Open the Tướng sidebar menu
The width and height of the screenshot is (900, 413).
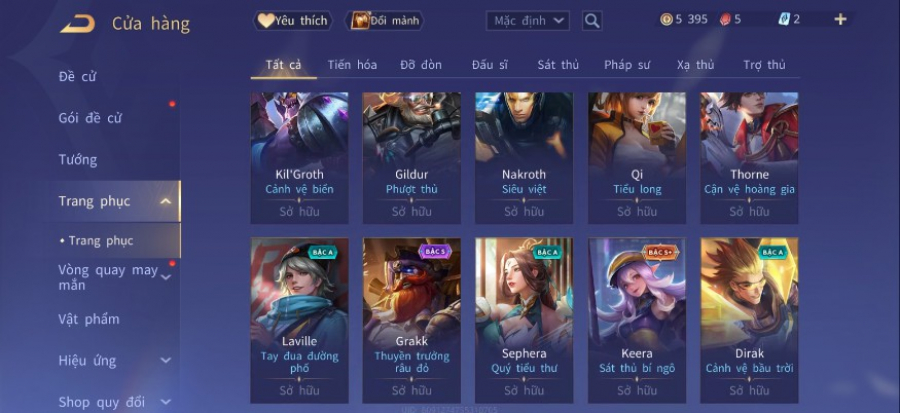[x=77, y=159]
